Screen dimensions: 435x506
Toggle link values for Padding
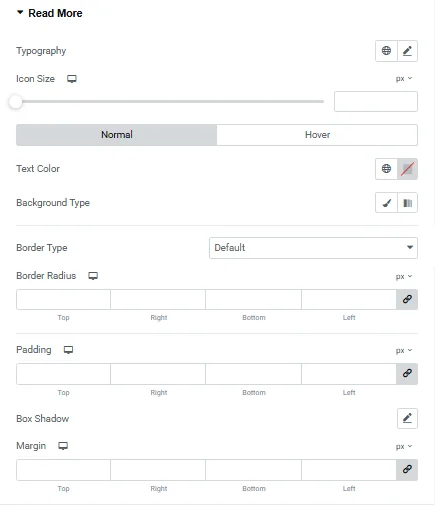point(407,374)
